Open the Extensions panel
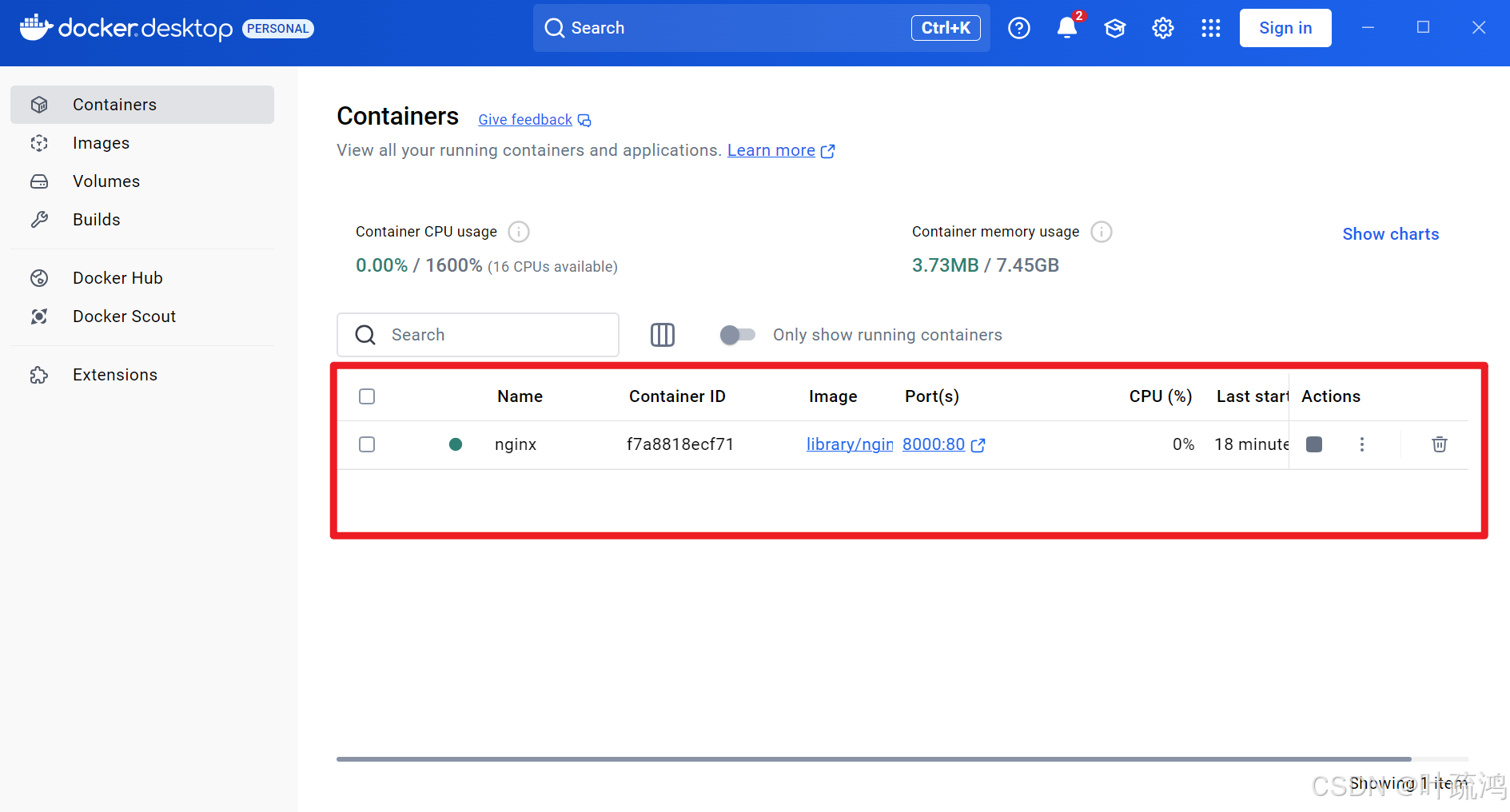This screenshot has height=812, width=1510. click(114, 374)
